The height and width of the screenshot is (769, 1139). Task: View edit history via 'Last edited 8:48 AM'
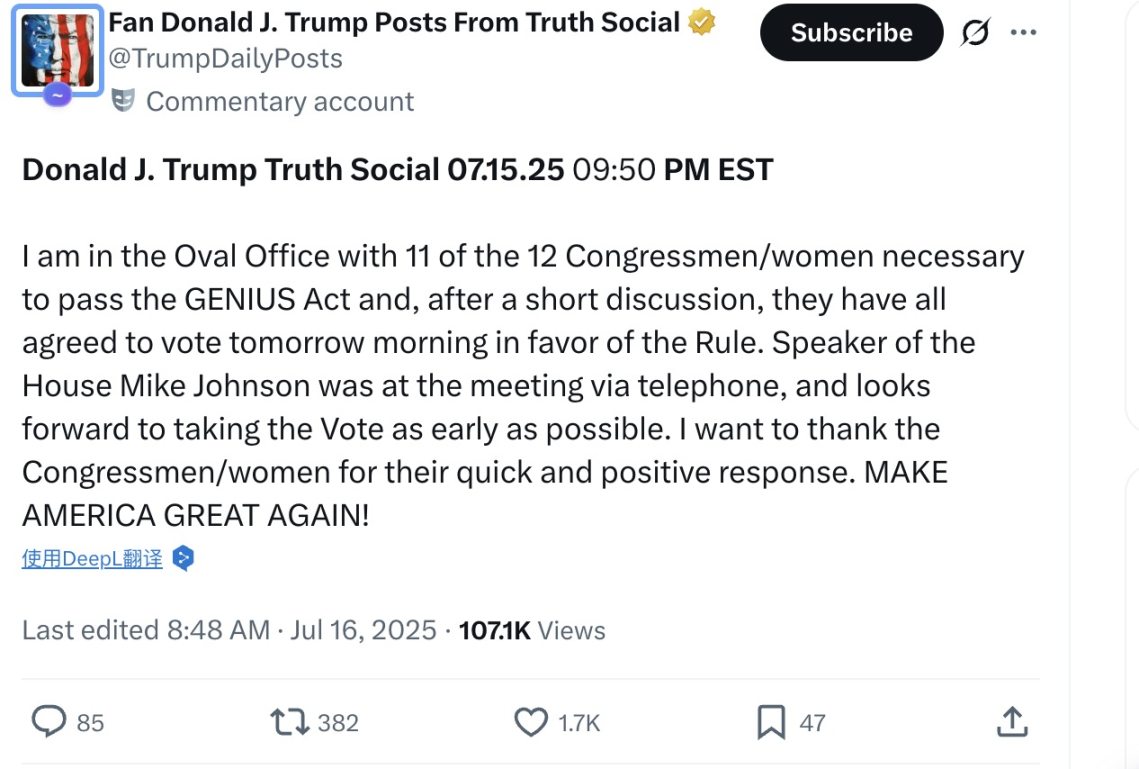[146, 630]
